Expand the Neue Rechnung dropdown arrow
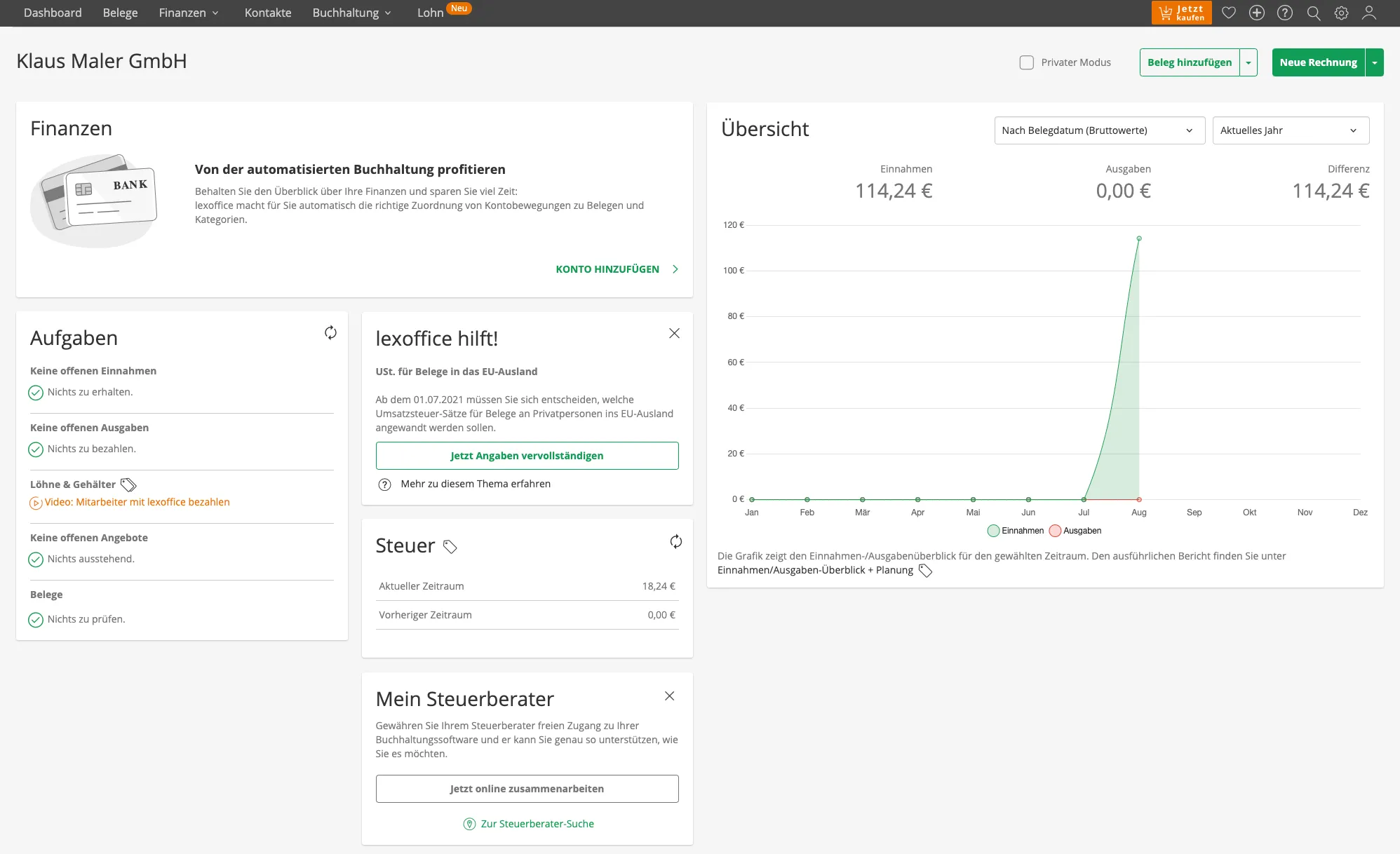 pyautogui.click(x=1375, y=62)
